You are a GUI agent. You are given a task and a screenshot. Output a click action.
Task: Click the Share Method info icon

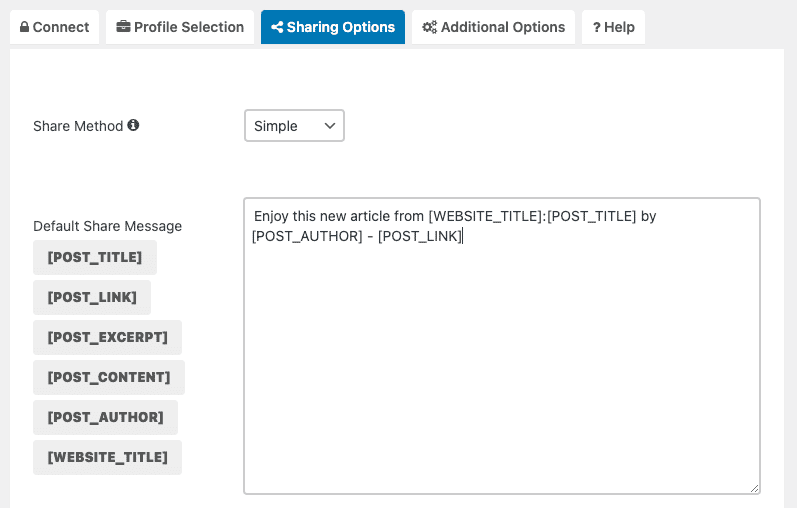(x=133, y=126)
